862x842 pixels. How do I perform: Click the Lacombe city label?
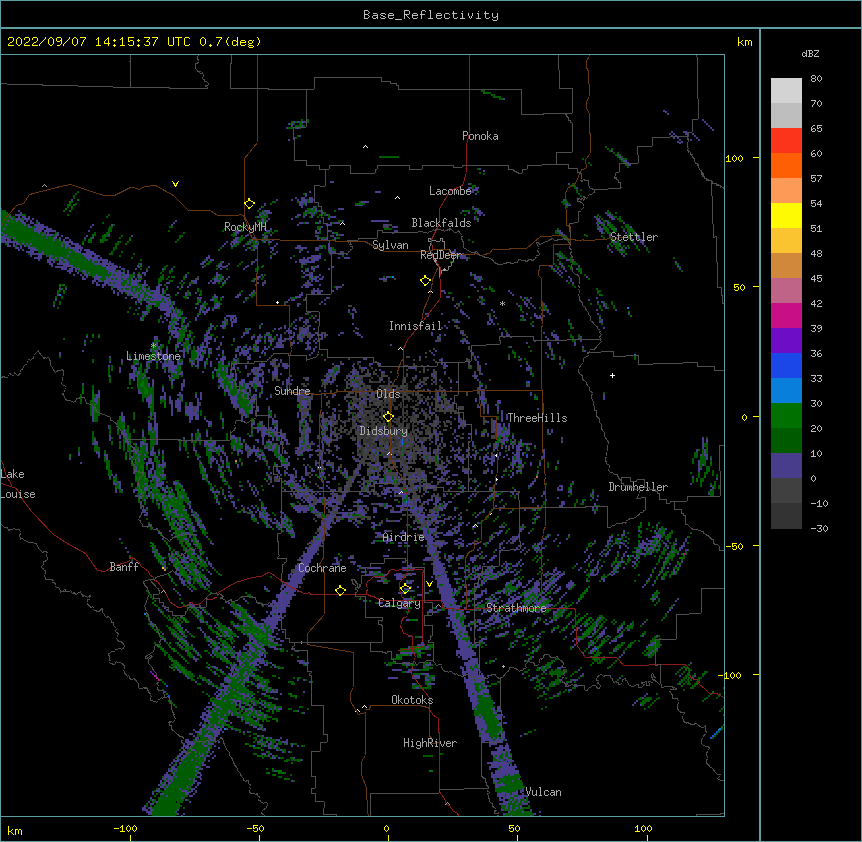(x=450, y=191)
